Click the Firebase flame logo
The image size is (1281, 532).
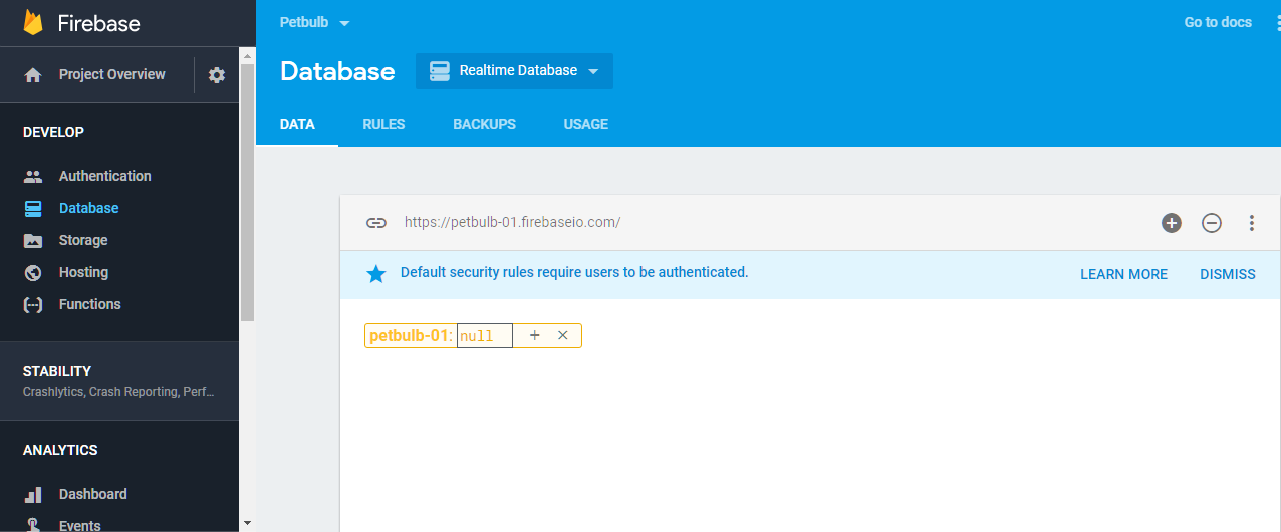[33, 23]
